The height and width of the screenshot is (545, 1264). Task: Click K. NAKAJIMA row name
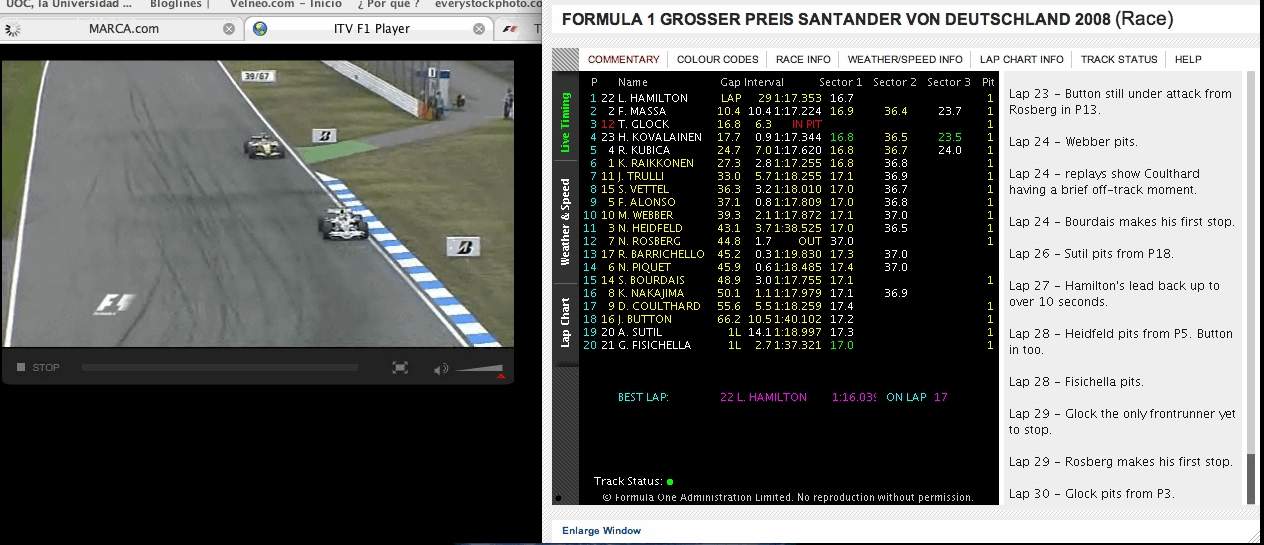[653, 293]
